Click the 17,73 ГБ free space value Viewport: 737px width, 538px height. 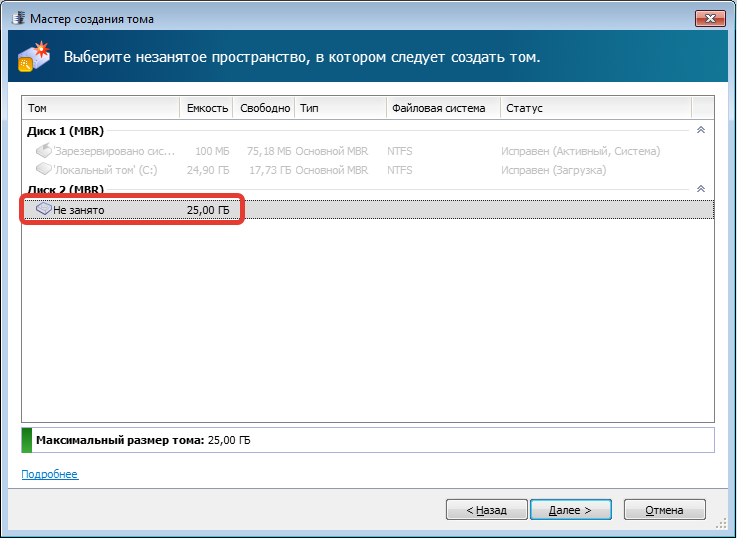tap(270, 170)
